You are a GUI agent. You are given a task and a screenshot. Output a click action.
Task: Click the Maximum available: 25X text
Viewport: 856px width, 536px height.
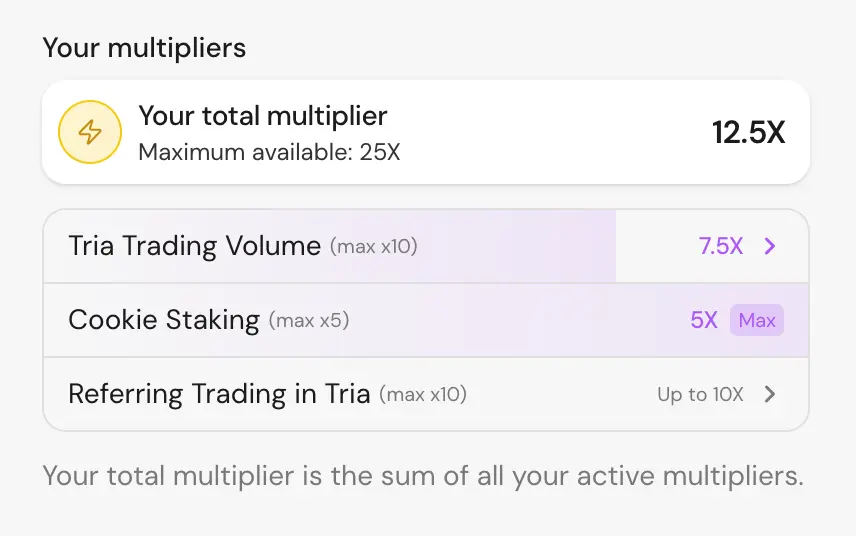269,152
